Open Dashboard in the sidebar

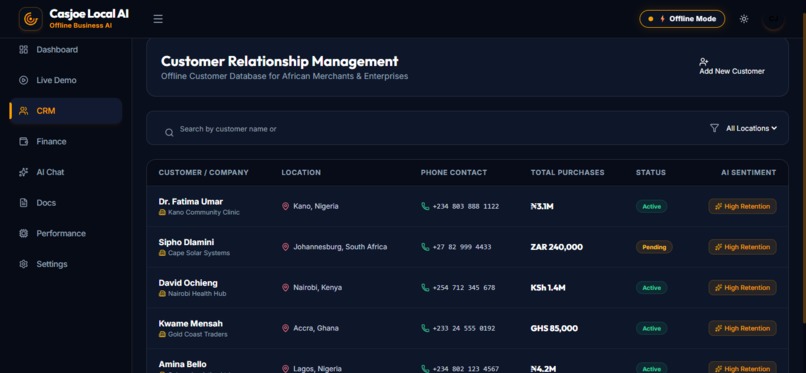click(66, 50)
